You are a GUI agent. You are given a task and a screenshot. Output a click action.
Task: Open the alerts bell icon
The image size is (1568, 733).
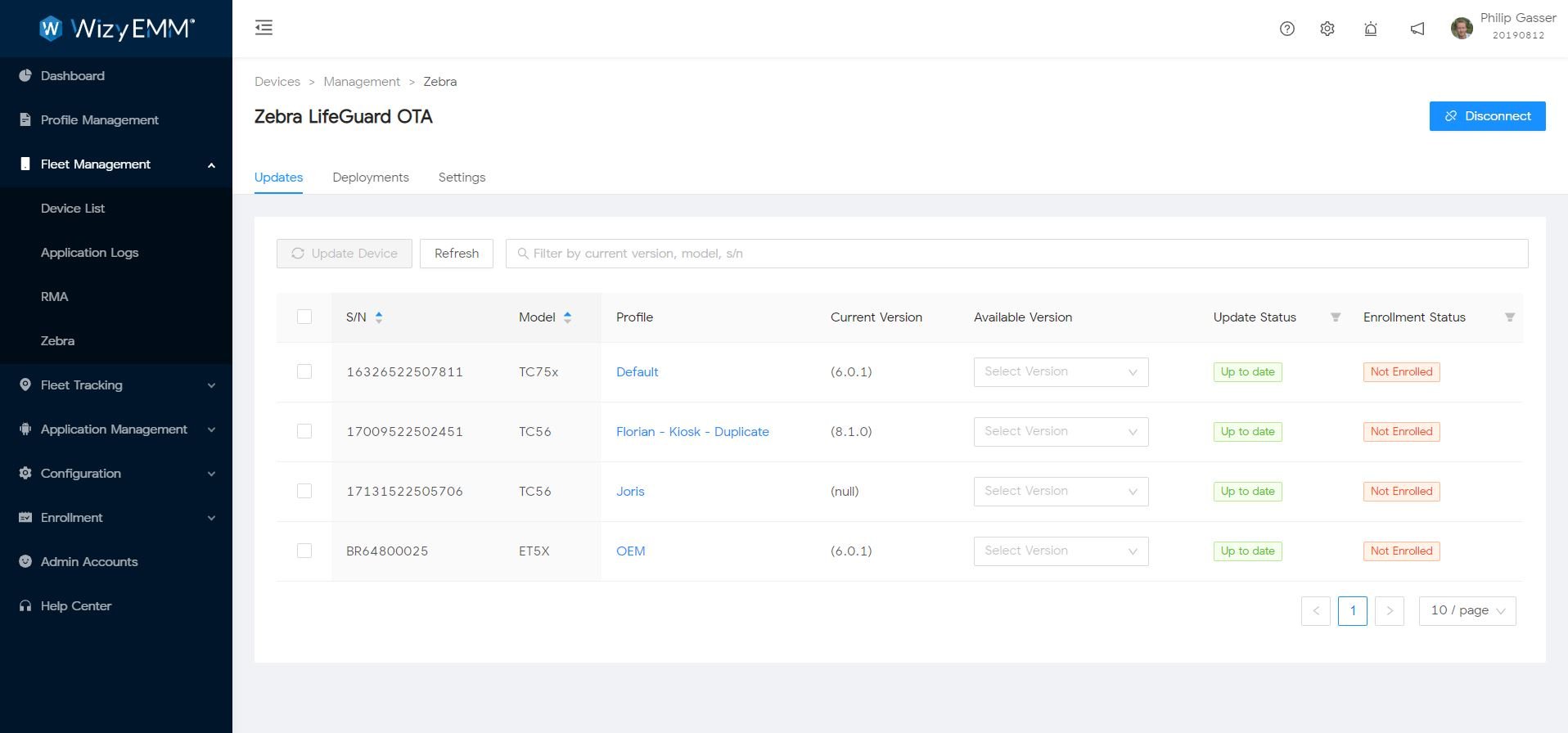tap(1371, 29)
